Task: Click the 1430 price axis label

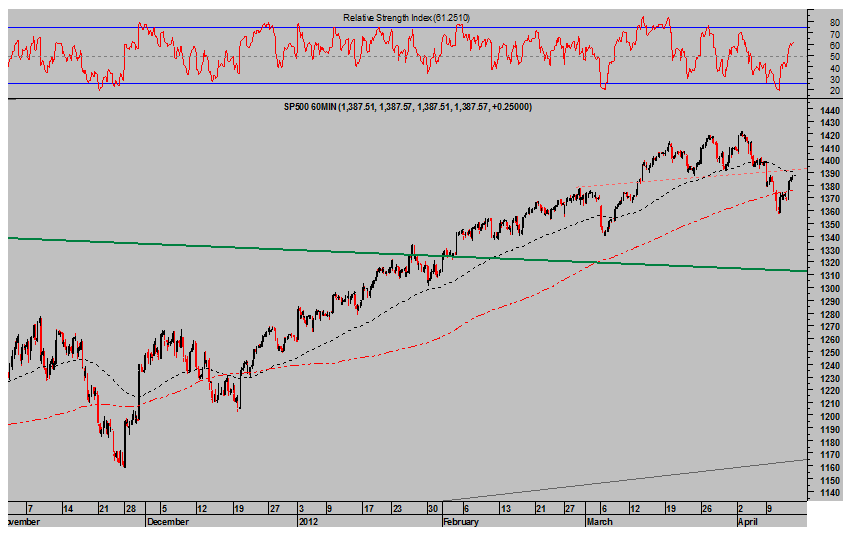Action: 832,123
